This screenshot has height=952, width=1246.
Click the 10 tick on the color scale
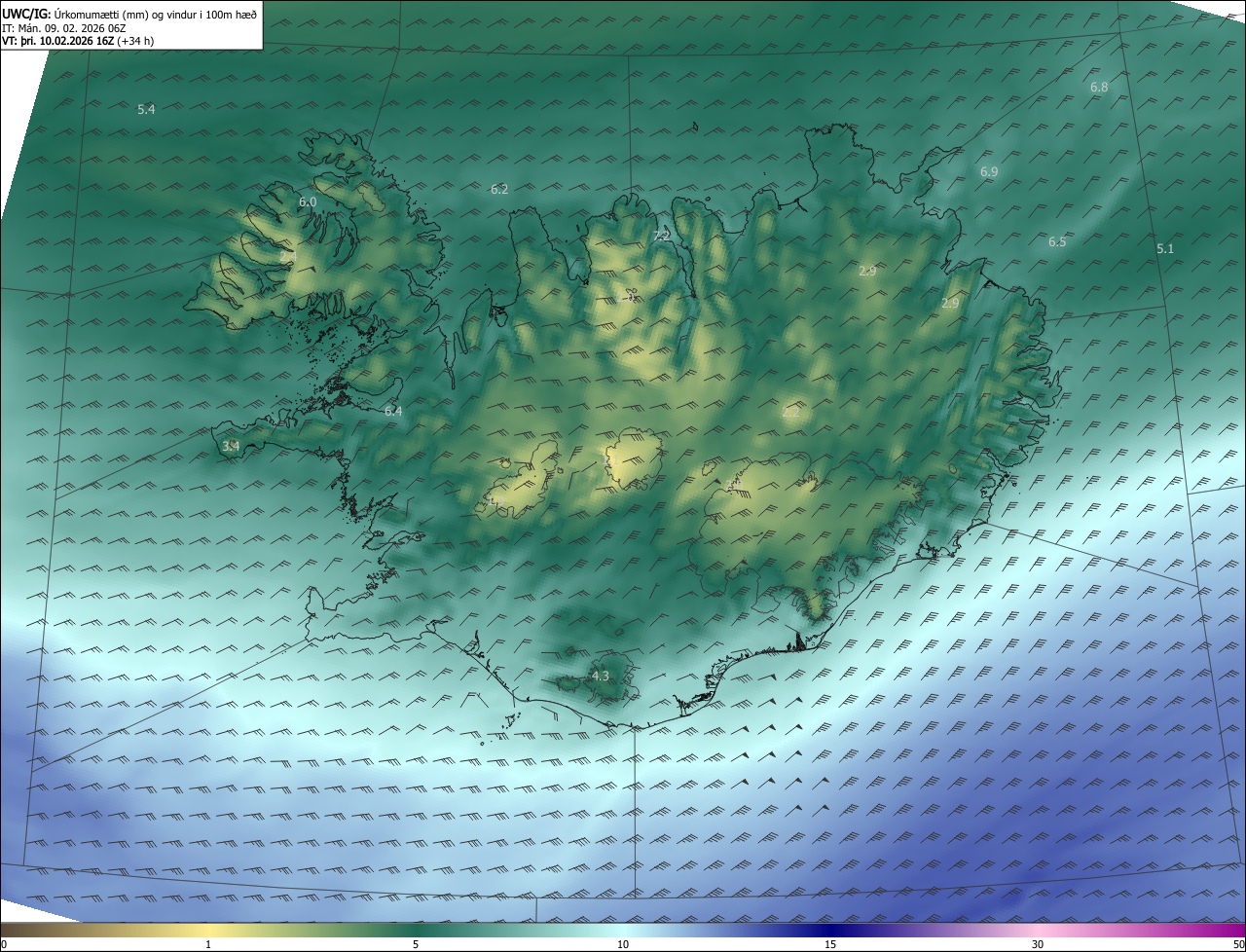(x=623, y=944)
